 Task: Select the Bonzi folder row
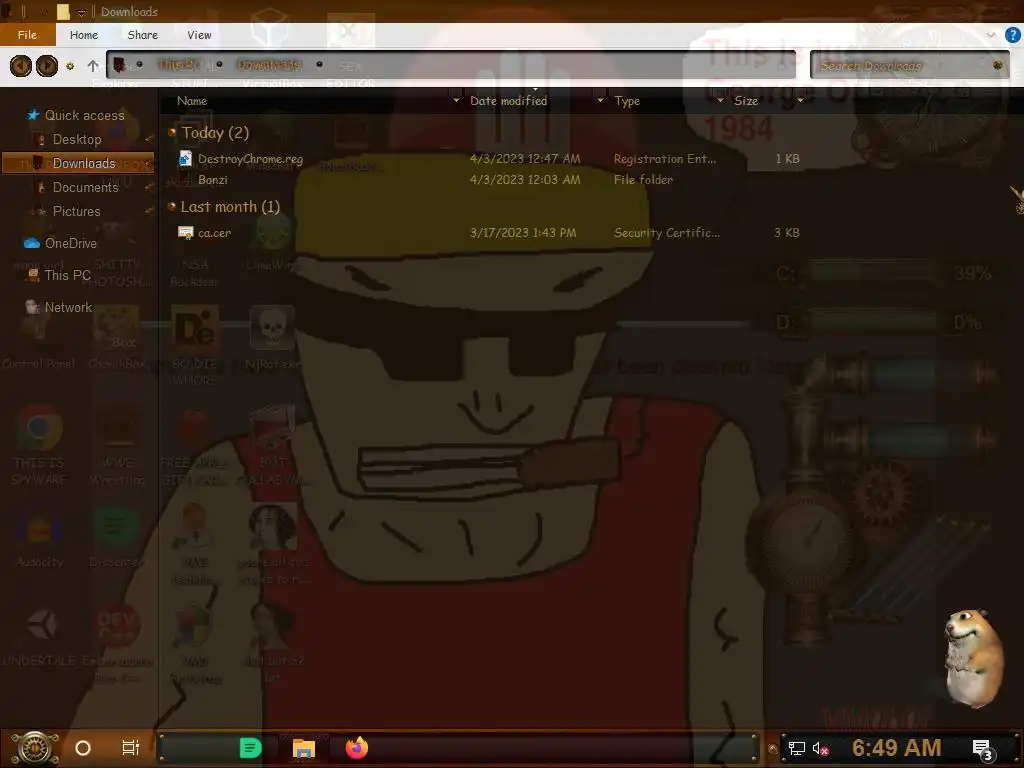488,180
